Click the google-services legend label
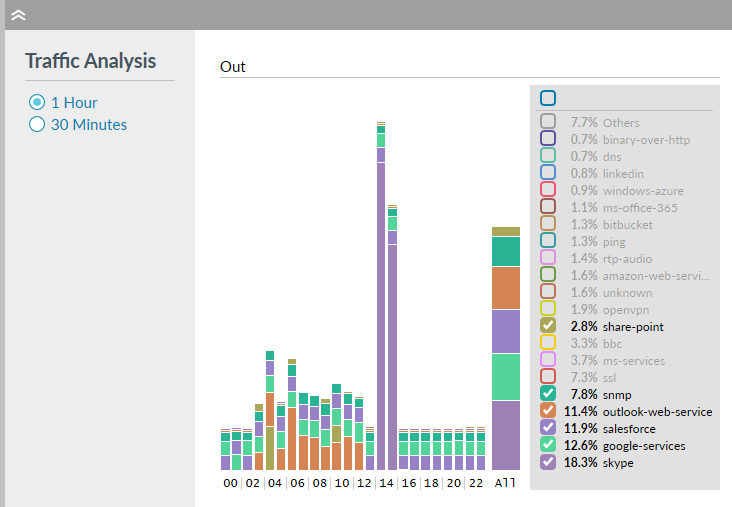732x507 pixels. click(x=644, y=445)
